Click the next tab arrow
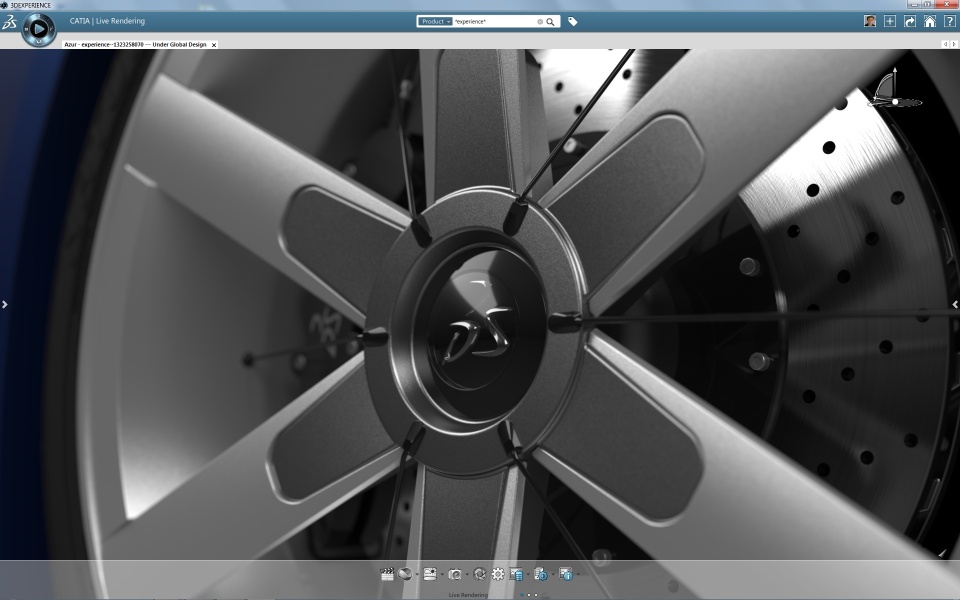 [953, 44]
